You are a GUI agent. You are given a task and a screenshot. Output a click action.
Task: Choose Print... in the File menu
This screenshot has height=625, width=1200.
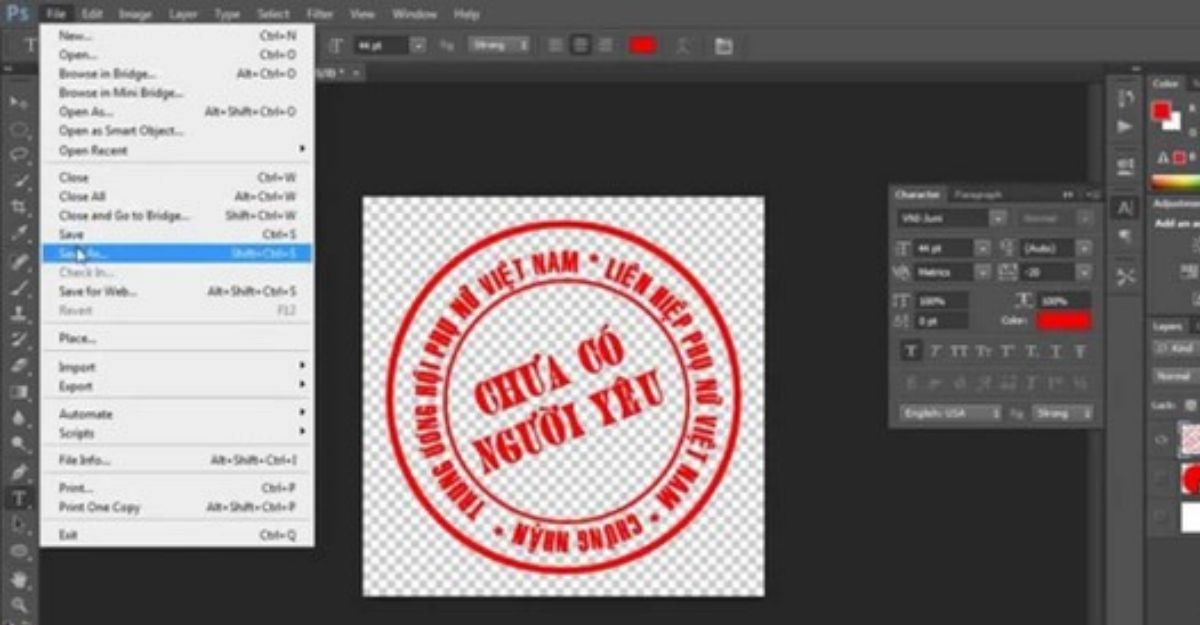click(x=177, y=488)
